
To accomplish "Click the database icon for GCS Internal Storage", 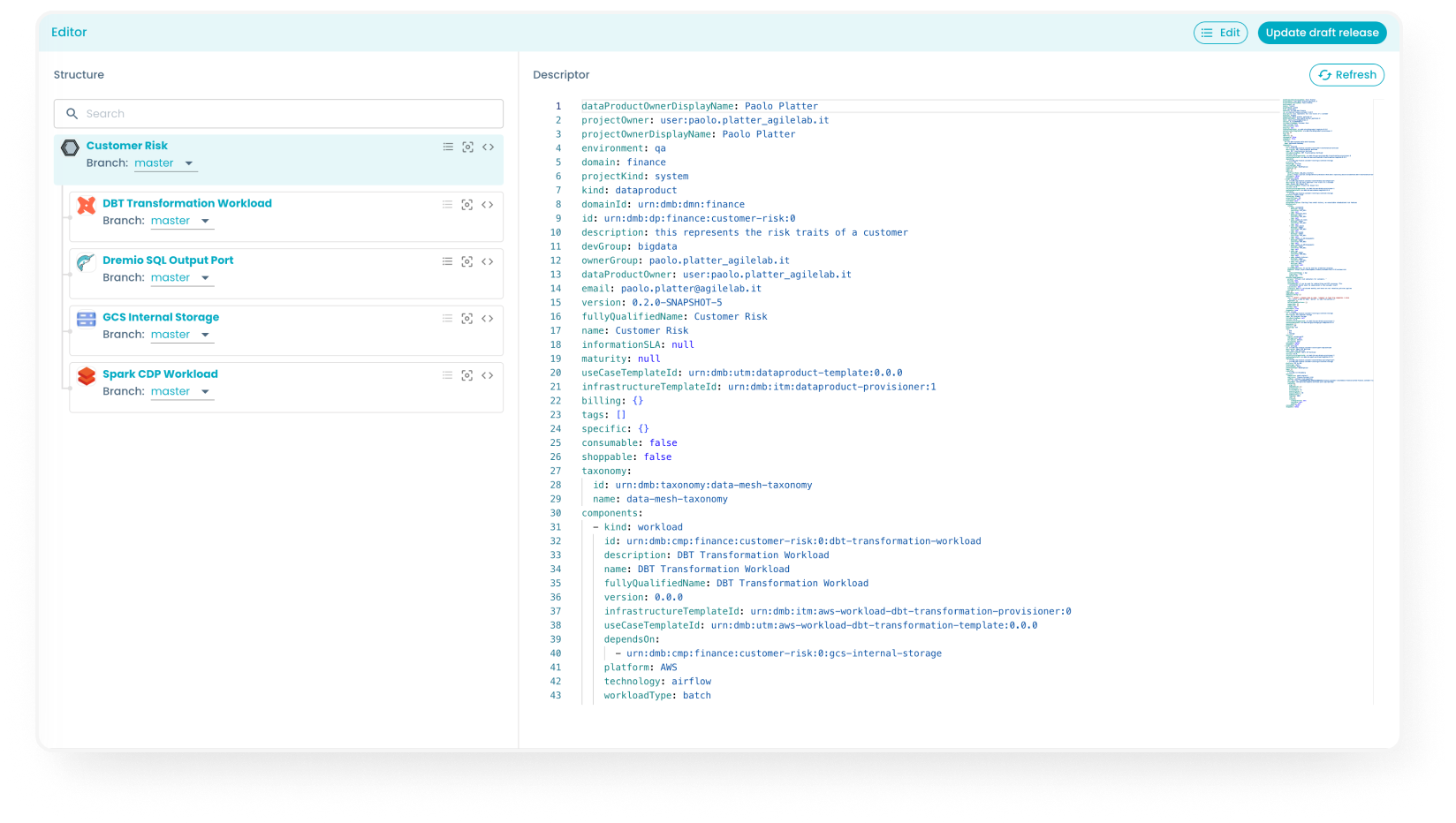I will point(86,319).
